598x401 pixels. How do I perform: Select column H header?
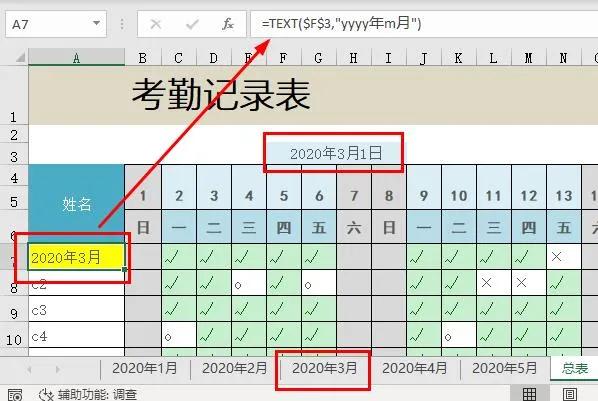[x=354, y=58]
